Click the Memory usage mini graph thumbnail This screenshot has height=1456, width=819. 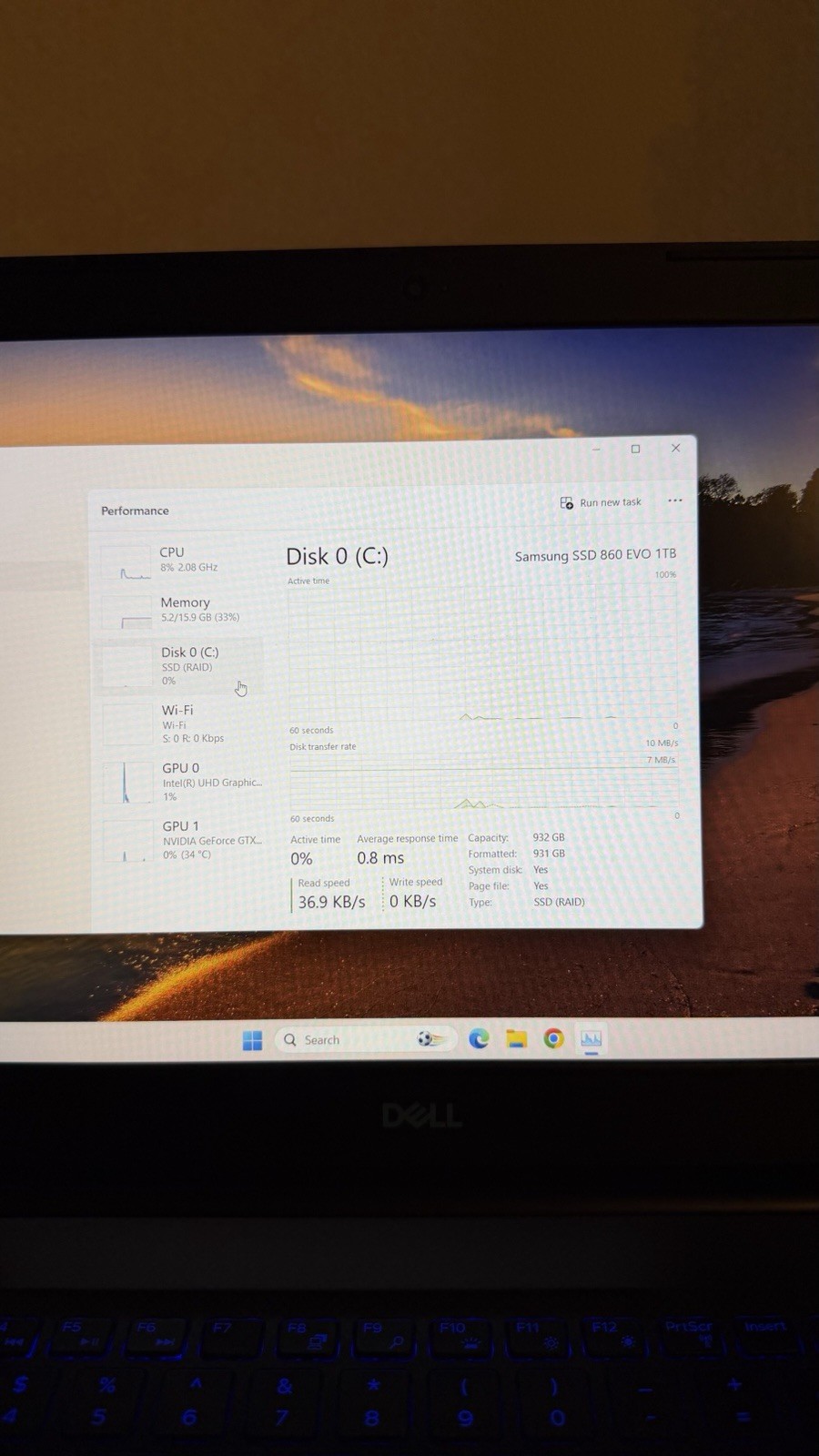tap(126, 613)
